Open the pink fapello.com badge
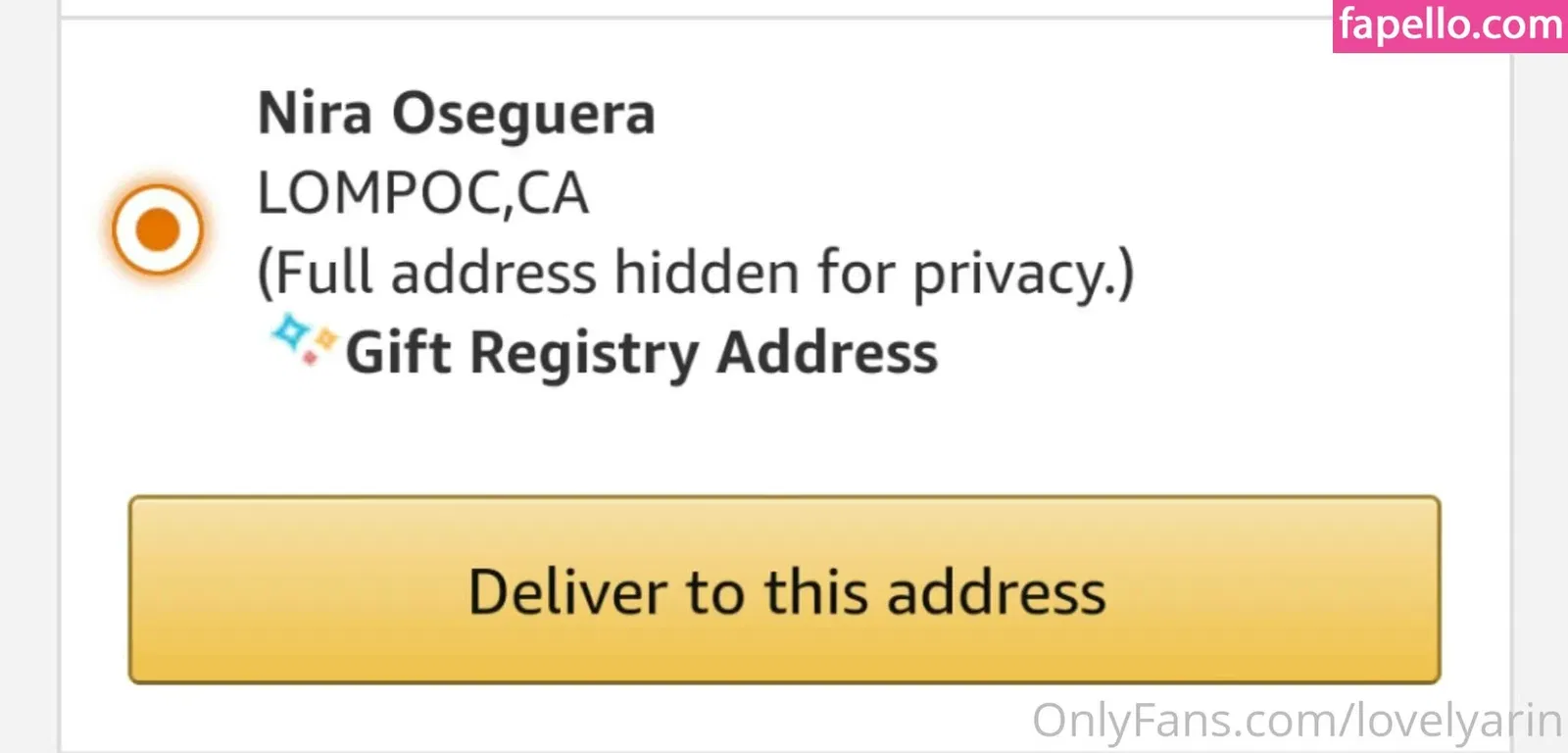The height and width of the screenshot is (753, 1568). point(1449,25)
